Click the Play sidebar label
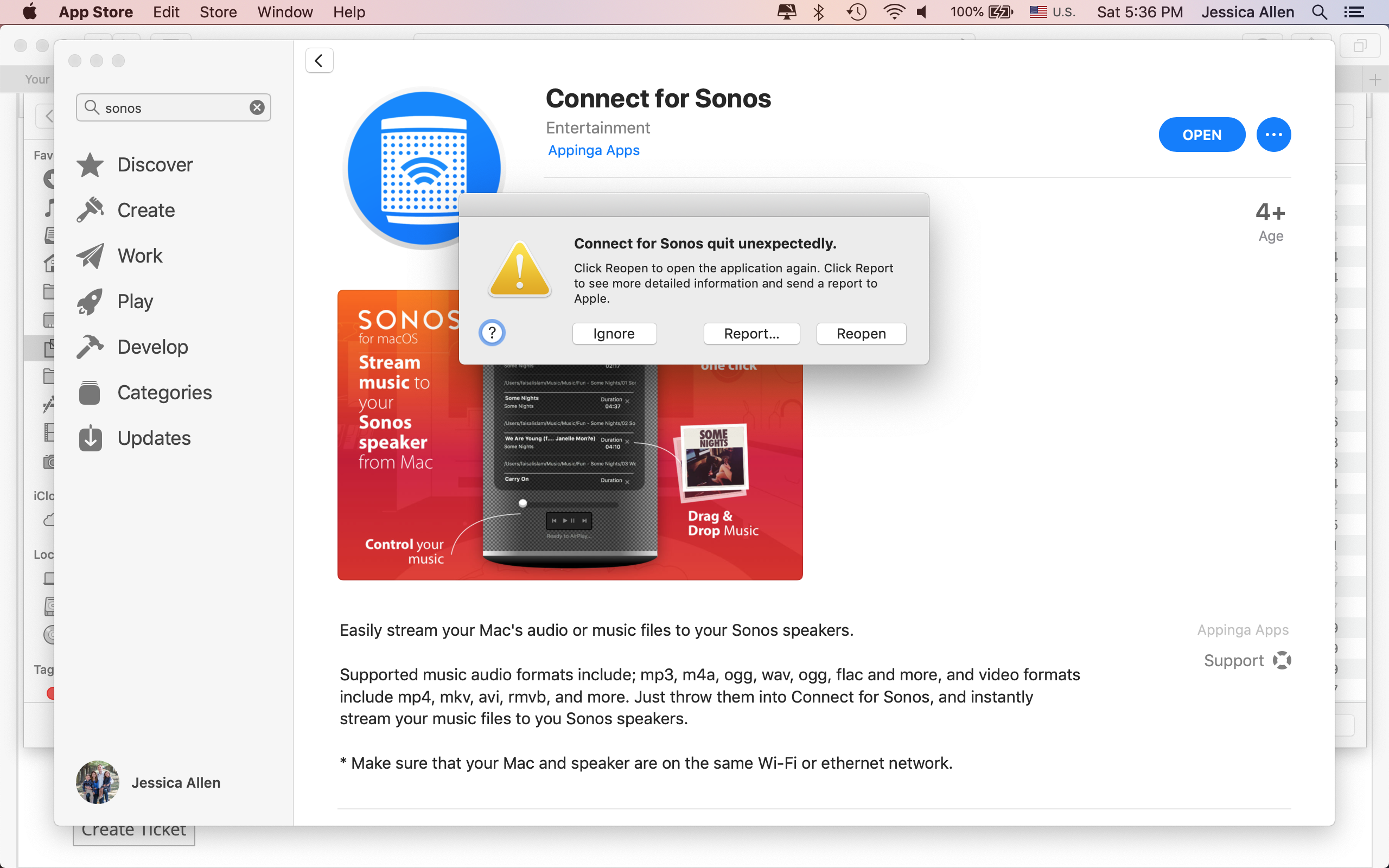The image size is (1389, 868). (136, 302)
